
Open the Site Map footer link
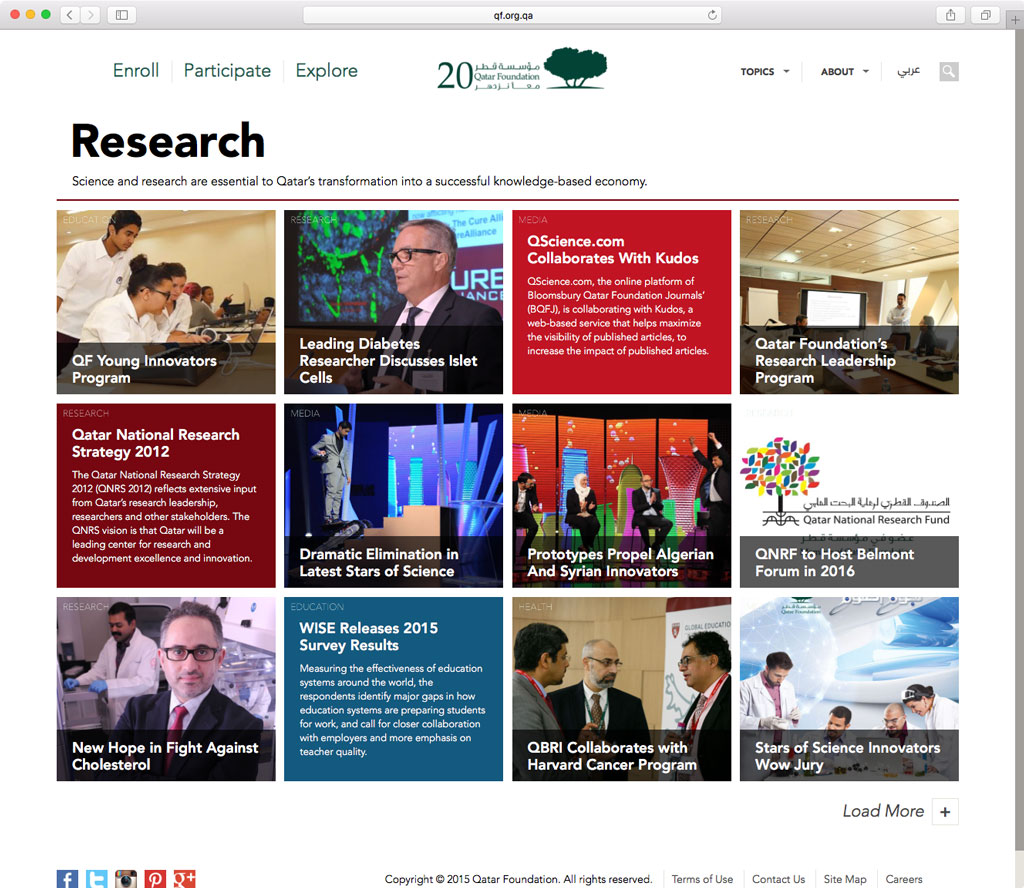(x=845, y=879)
